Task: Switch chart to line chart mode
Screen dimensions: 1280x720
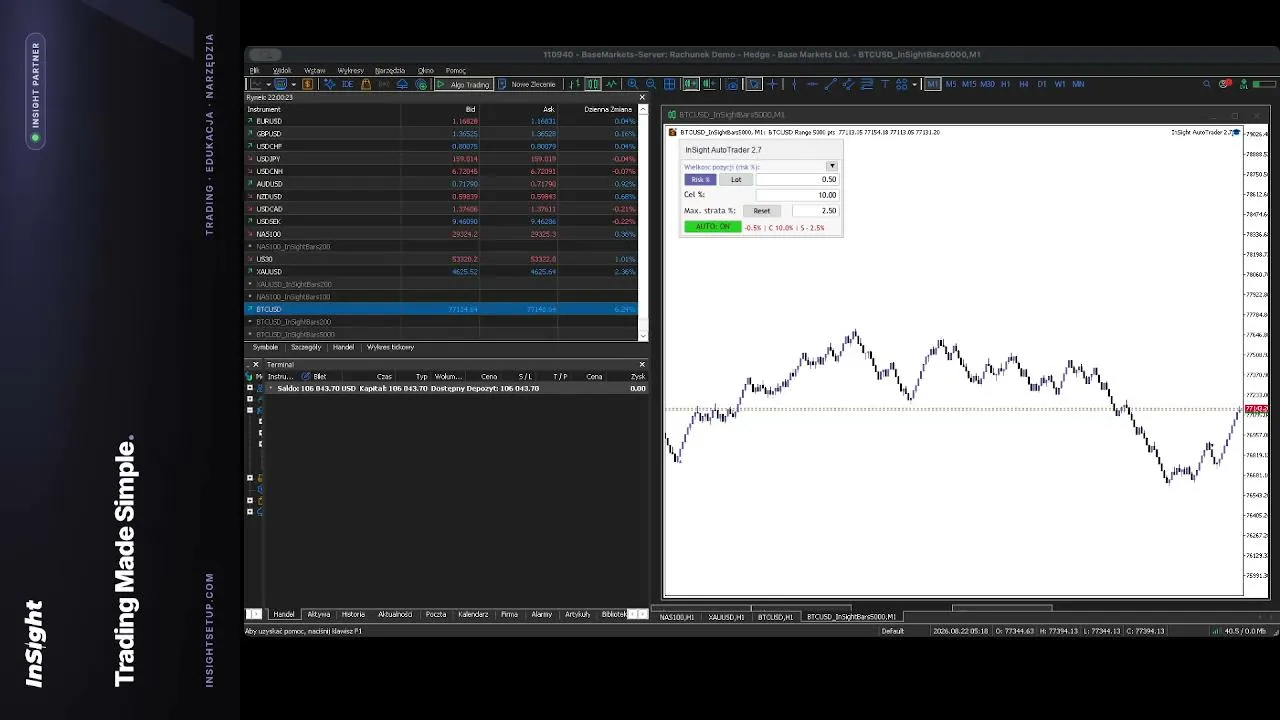Action: [x=612, y=84]
